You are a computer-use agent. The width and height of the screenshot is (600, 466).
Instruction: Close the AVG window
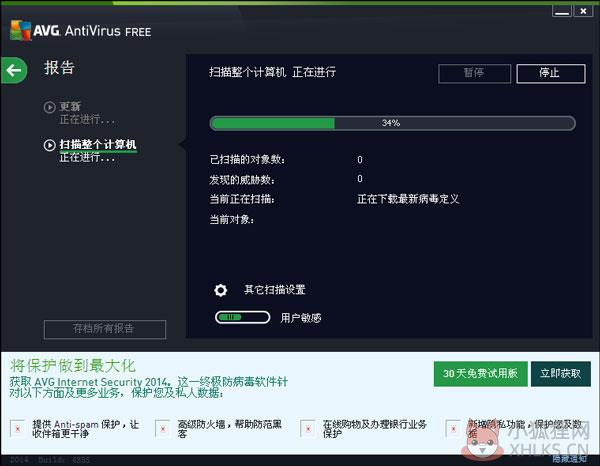(583, 11)
